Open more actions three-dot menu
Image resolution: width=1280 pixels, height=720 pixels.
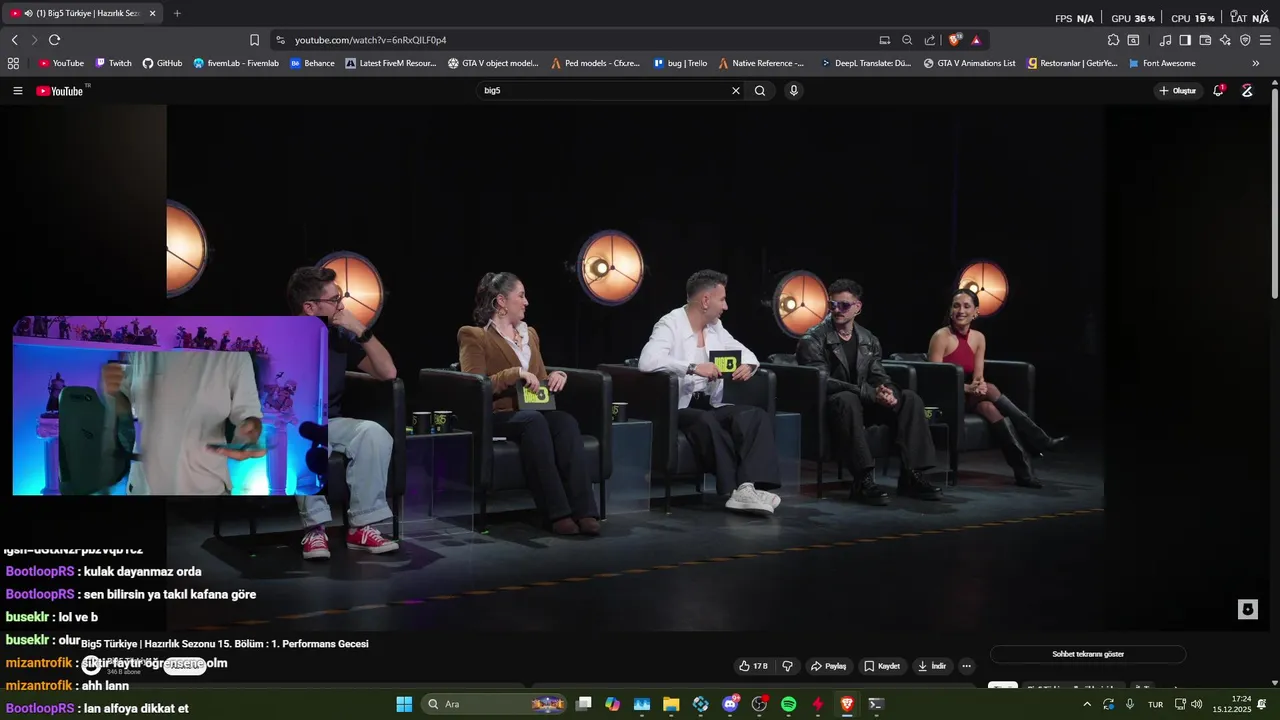(x=966, y=666)
